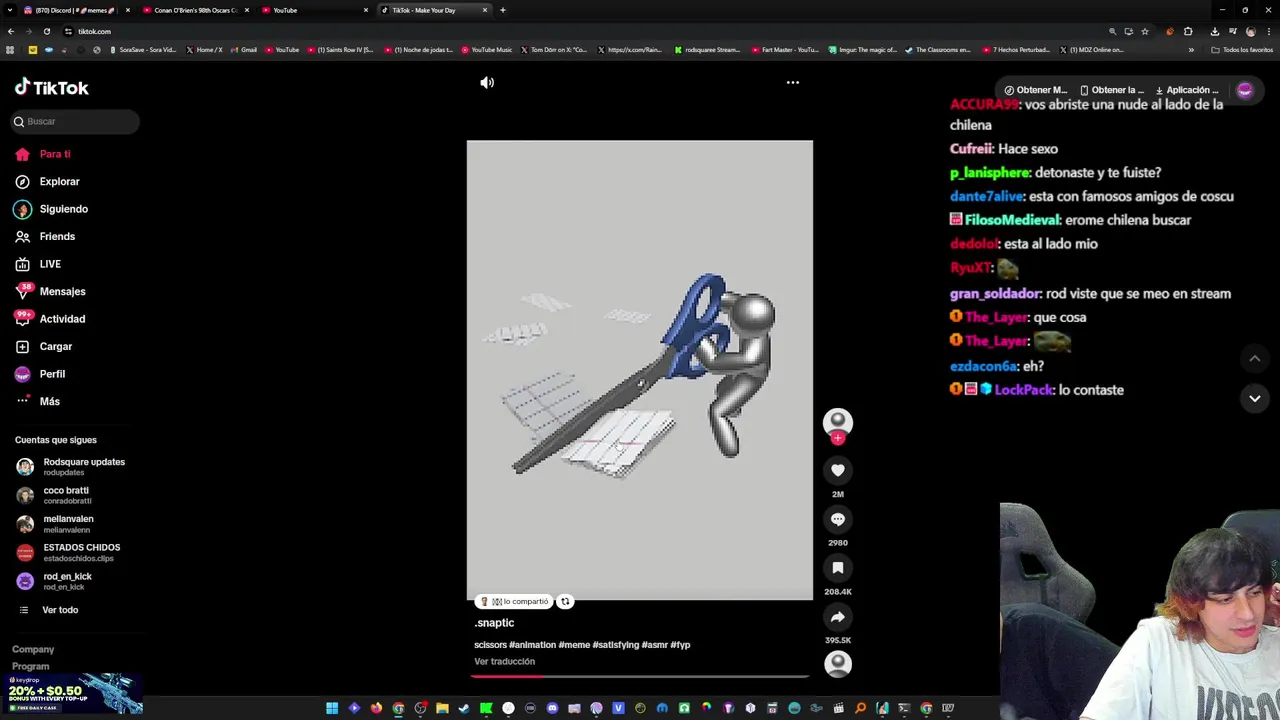Open the Gmail bookmark

click(243, 50)
